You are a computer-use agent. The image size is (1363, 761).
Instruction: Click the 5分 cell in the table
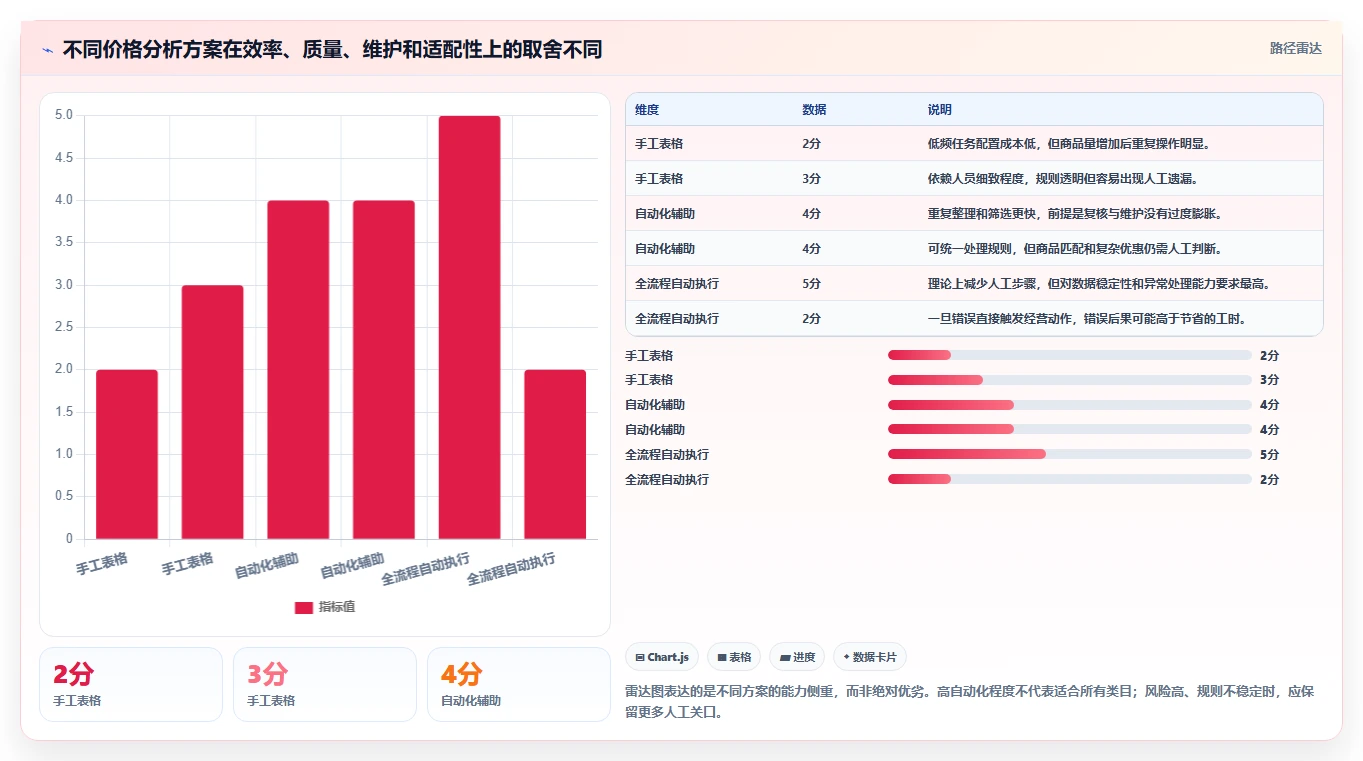click(812, 284)
